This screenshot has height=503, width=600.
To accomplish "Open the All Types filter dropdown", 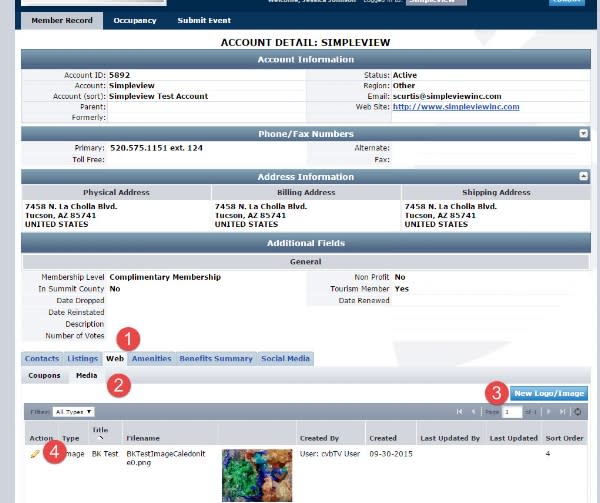I will pyautogui.click(x=73, y=412).
